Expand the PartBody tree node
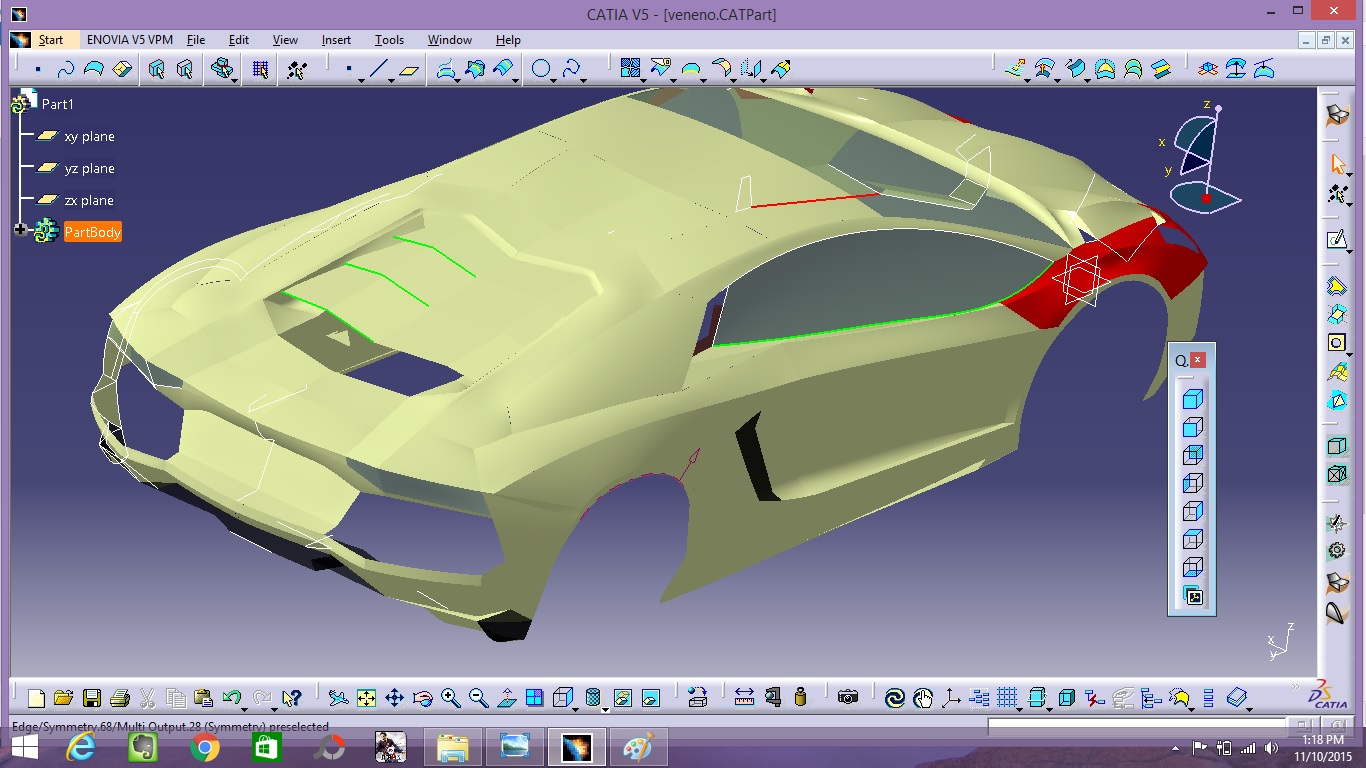 20,231
